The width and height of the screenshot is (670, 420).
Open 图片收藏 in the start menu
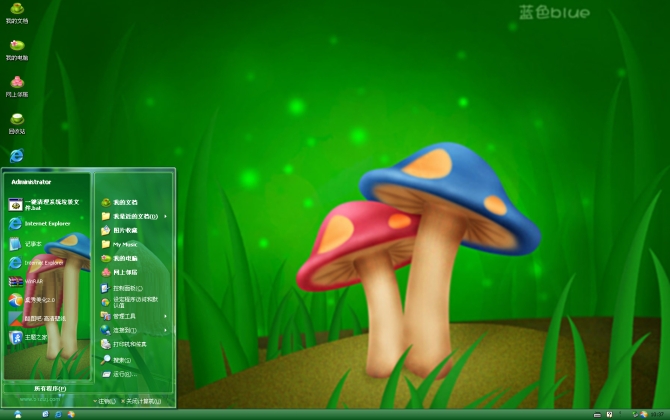coord(124,230)
